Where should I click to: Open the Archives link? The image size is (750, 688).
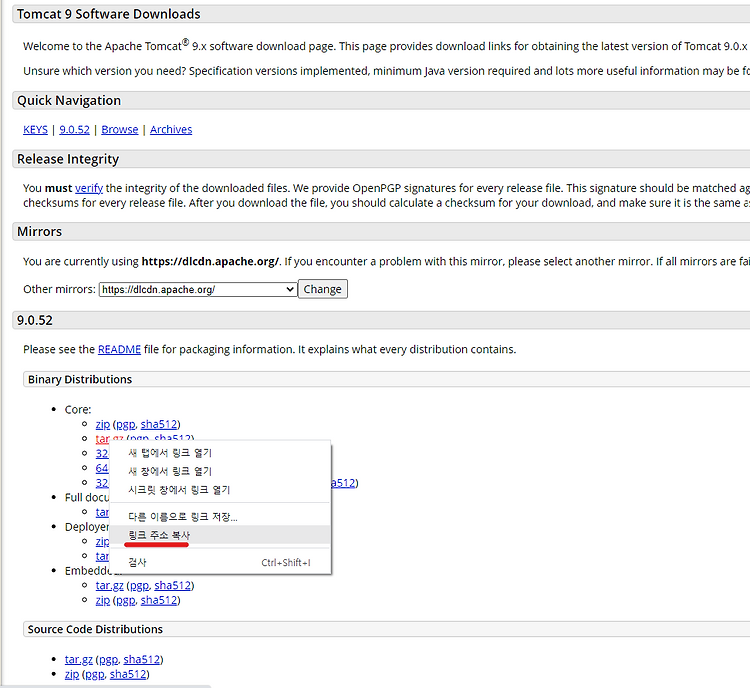[x=171, y=130]
